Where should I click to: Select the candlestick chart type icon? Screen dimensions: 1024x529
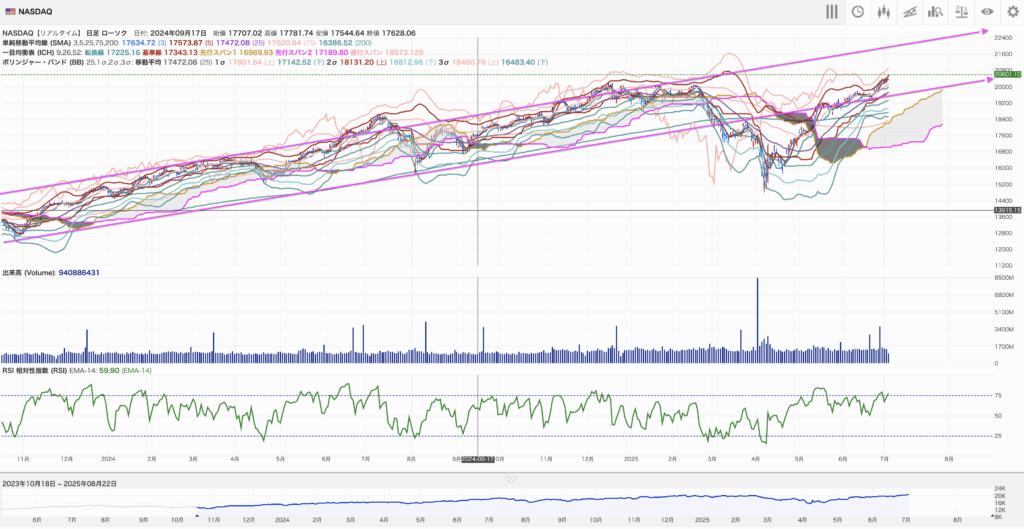pos(883,11)
